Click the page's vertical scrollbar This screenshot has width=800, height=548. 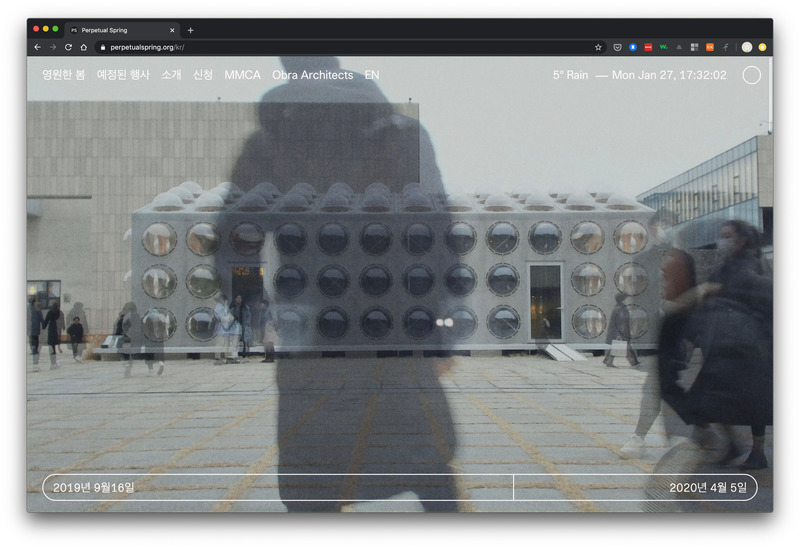coord(770,94)
